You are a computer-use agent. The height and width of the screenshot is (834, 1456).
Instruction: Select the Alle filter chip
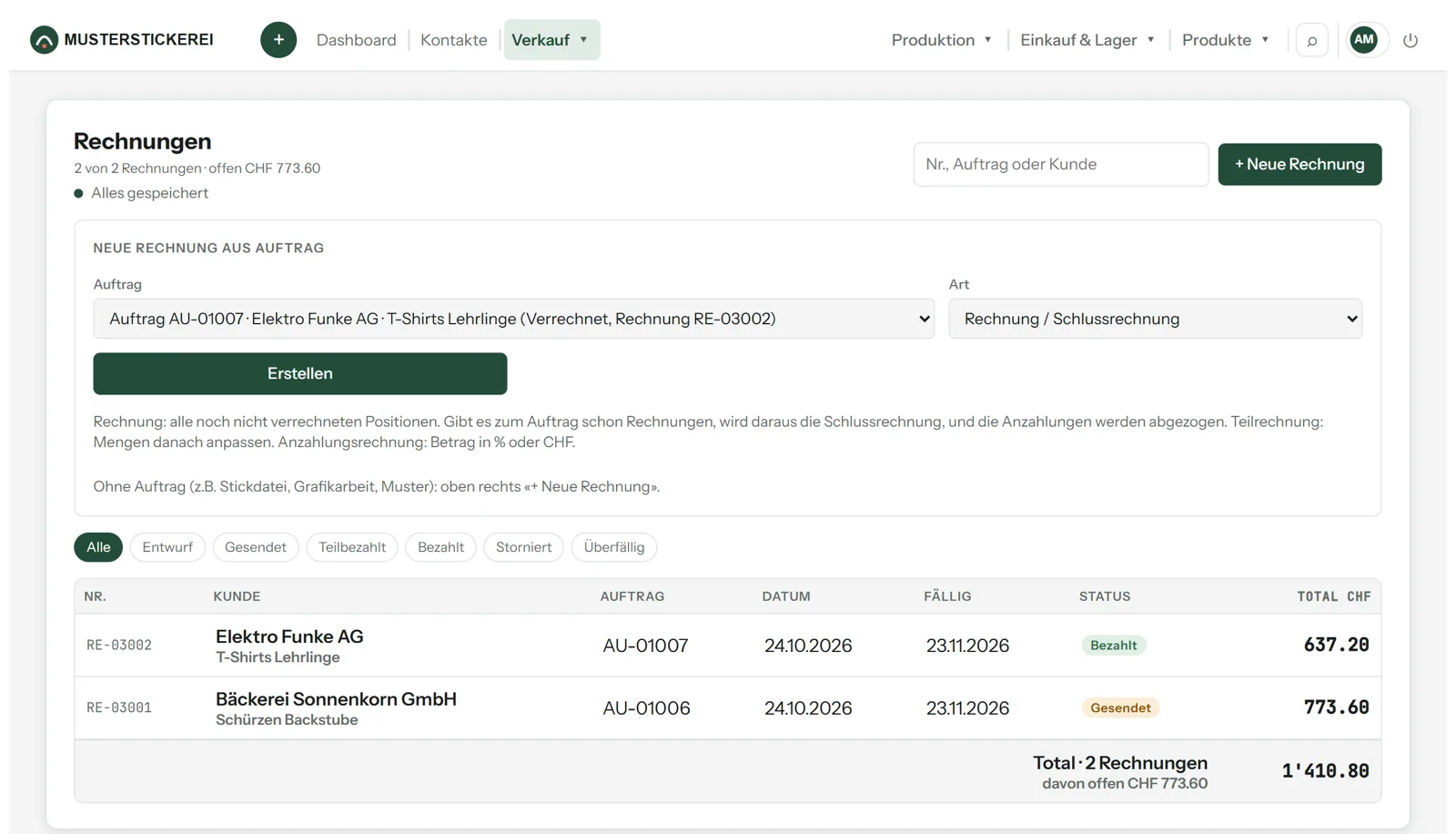click(x=98, y=547)
